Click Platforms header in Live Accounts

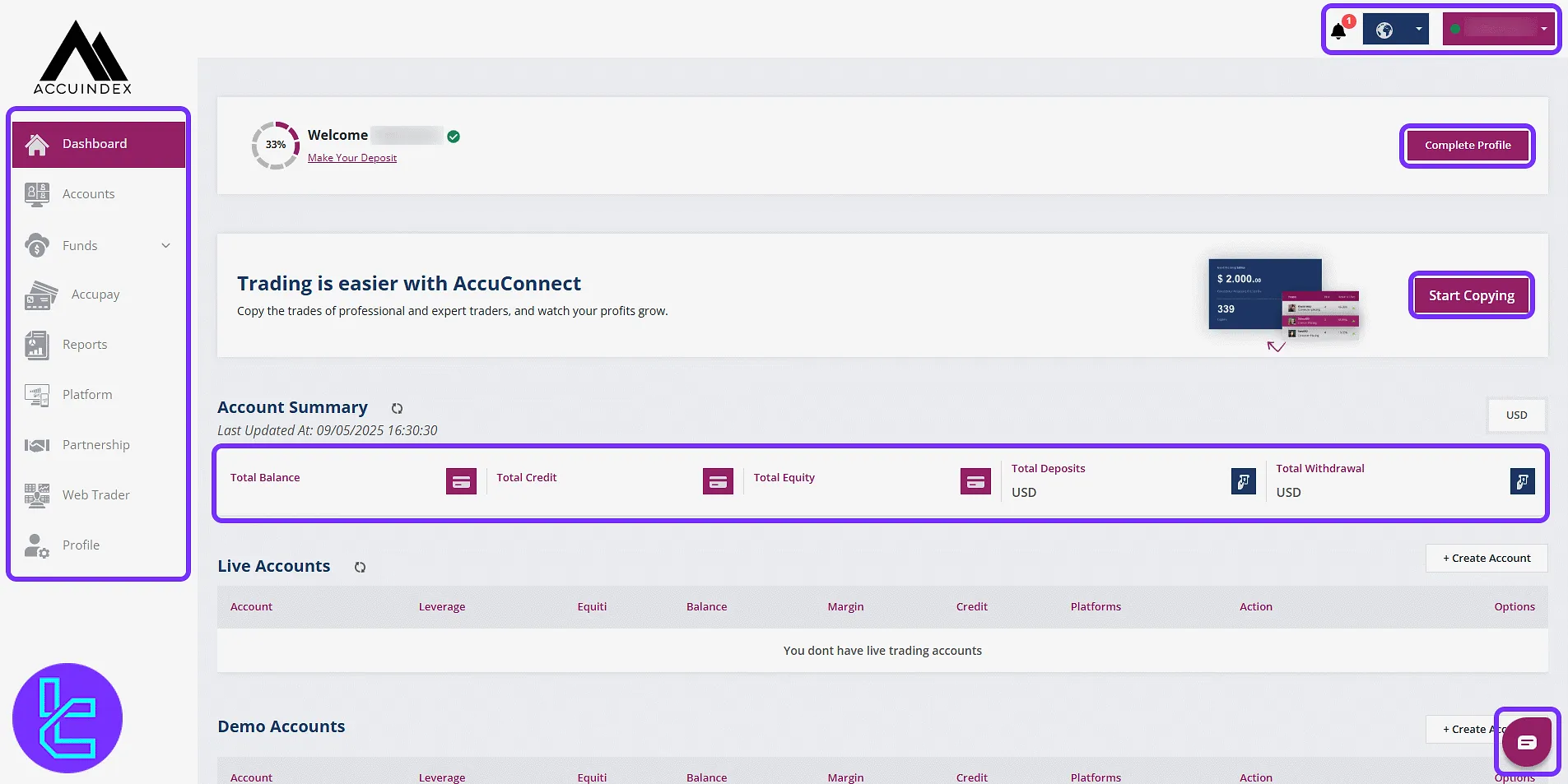click(x=1096, y=607)
